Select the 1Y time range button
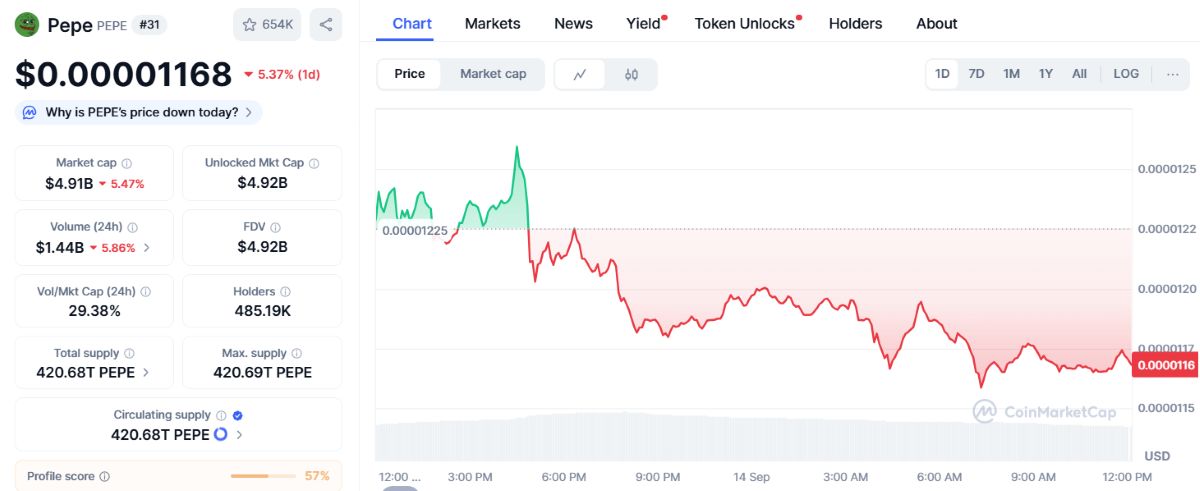This screenshot has height=491, width=1200. (1045, 74)
